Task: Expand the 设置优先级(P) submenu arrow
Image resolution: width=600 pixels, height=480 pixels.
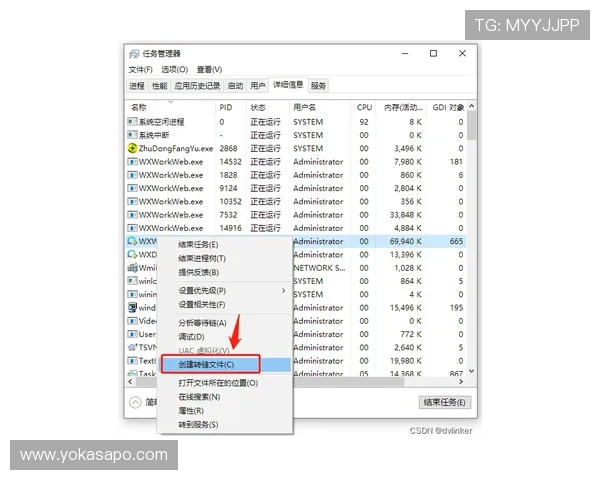Action: 284,291
